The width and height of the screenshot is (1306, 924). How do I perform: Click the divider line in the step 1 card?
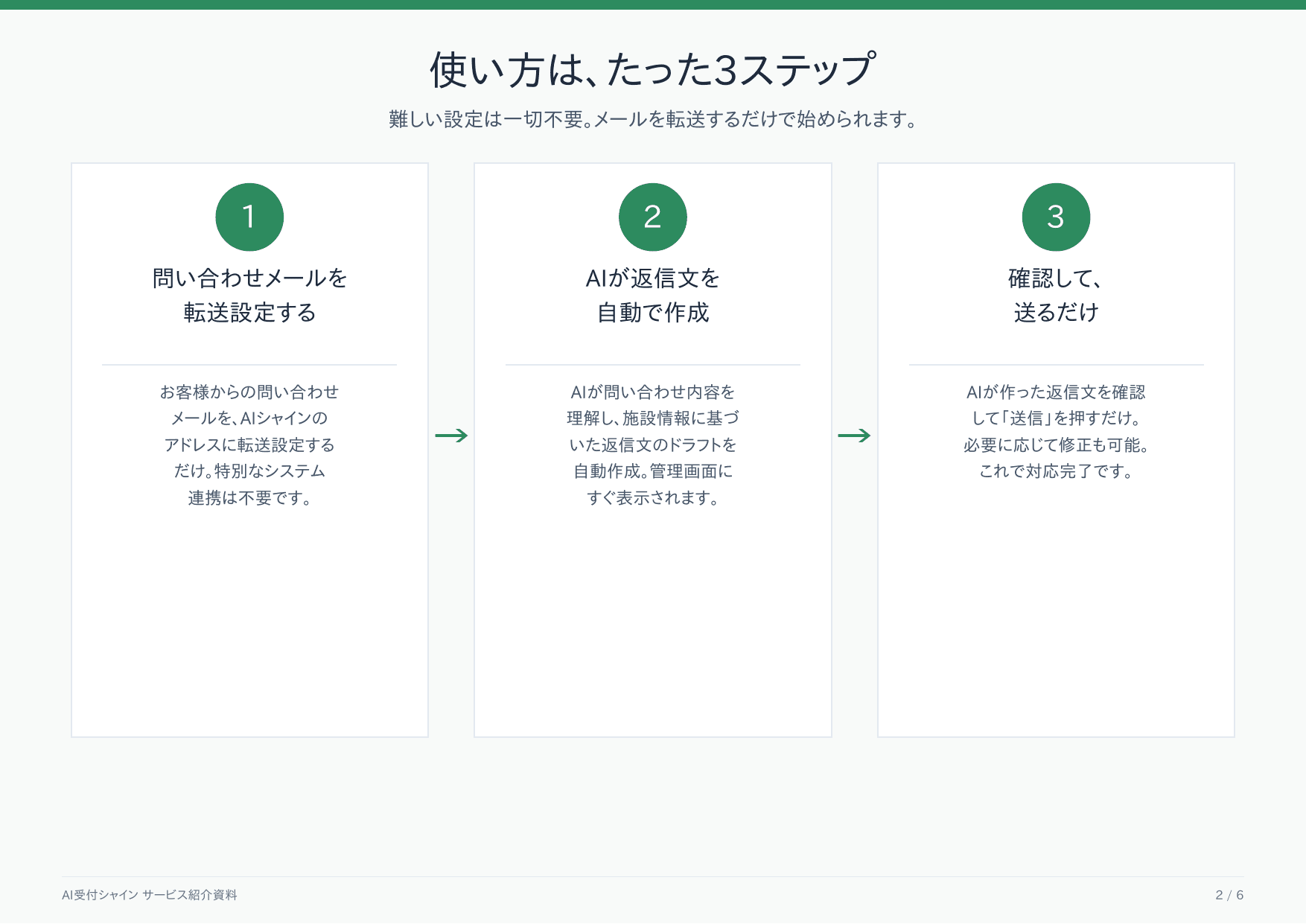[x=249, y=365]
